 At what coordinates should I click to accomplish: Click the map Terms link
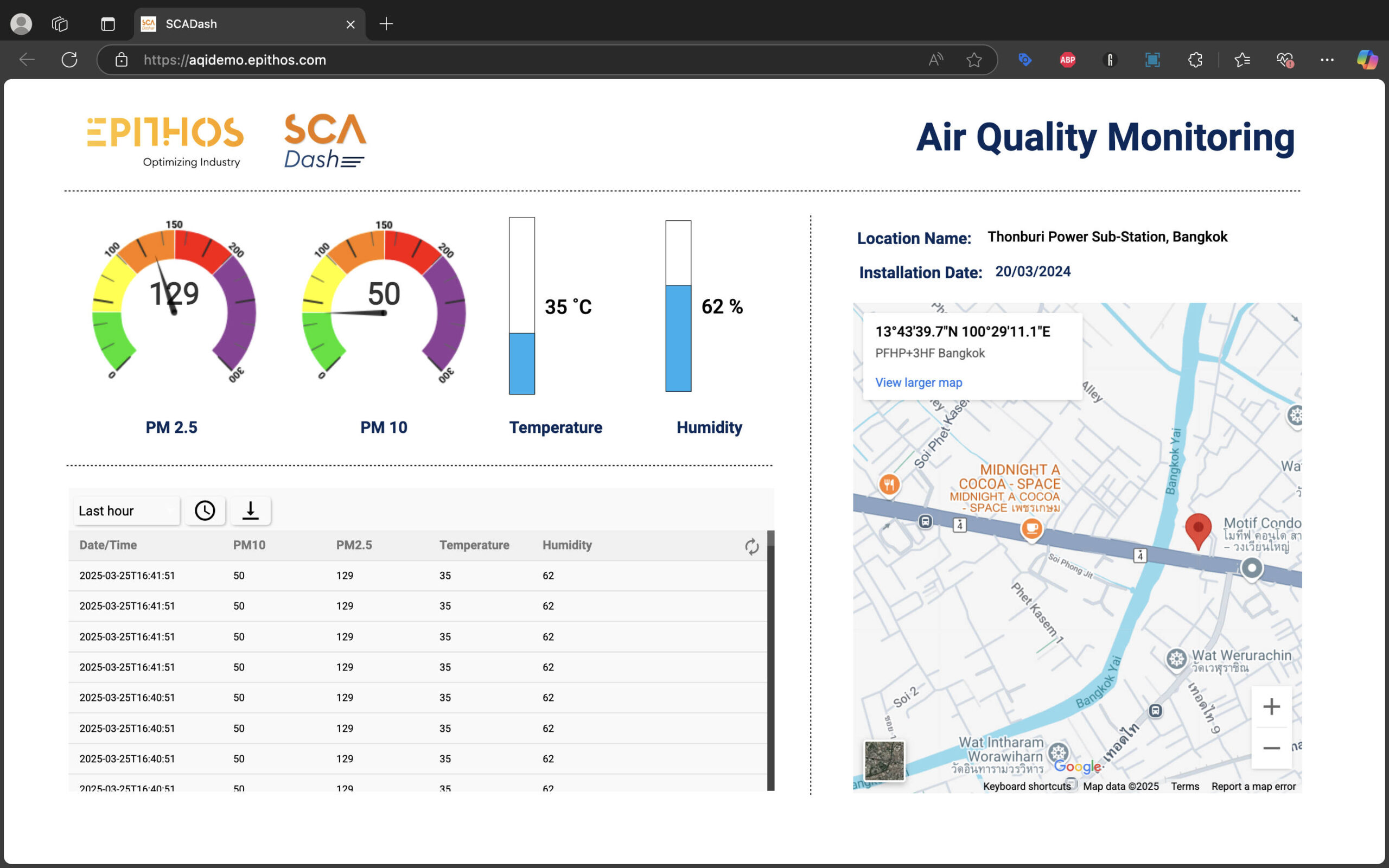(x=1184, y=787)
